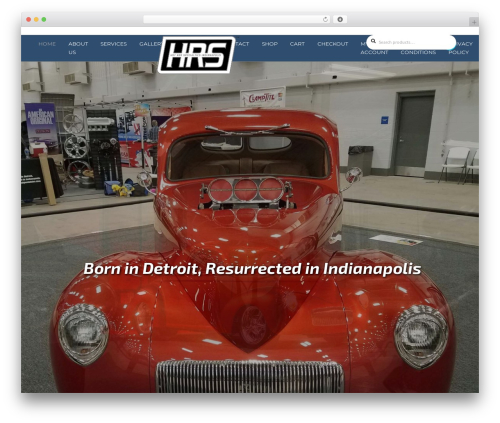Screen dimensions: 500x423
Task: Click the browser download icon
Action: click(340, 20)
